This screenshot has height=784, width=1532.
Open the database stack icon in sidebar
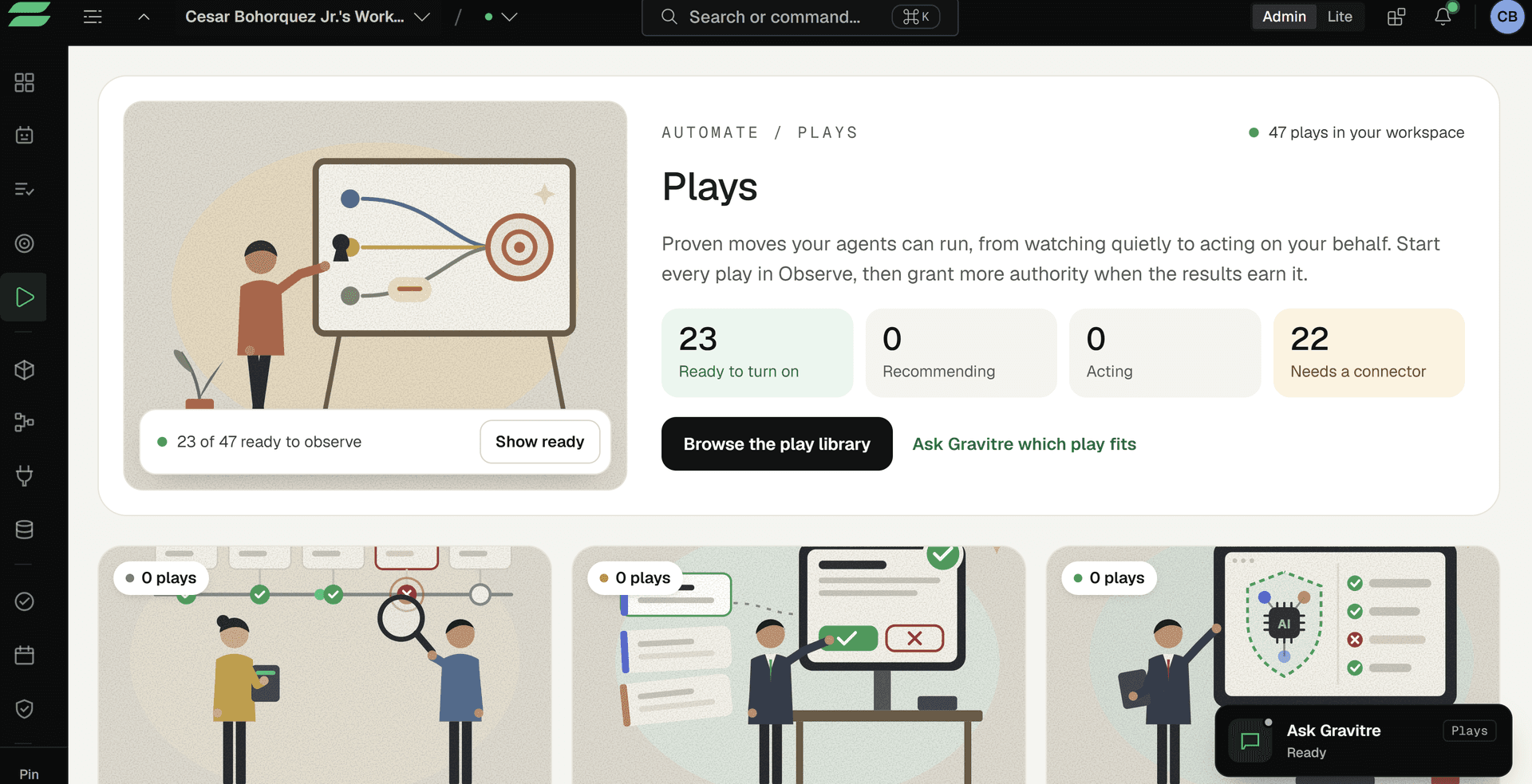point(25,530)
